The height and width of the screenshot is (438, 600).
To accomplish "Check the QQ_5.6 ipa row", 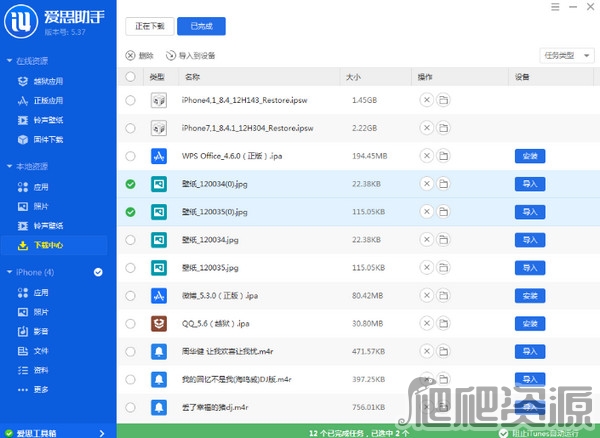I will pos(130,324).
